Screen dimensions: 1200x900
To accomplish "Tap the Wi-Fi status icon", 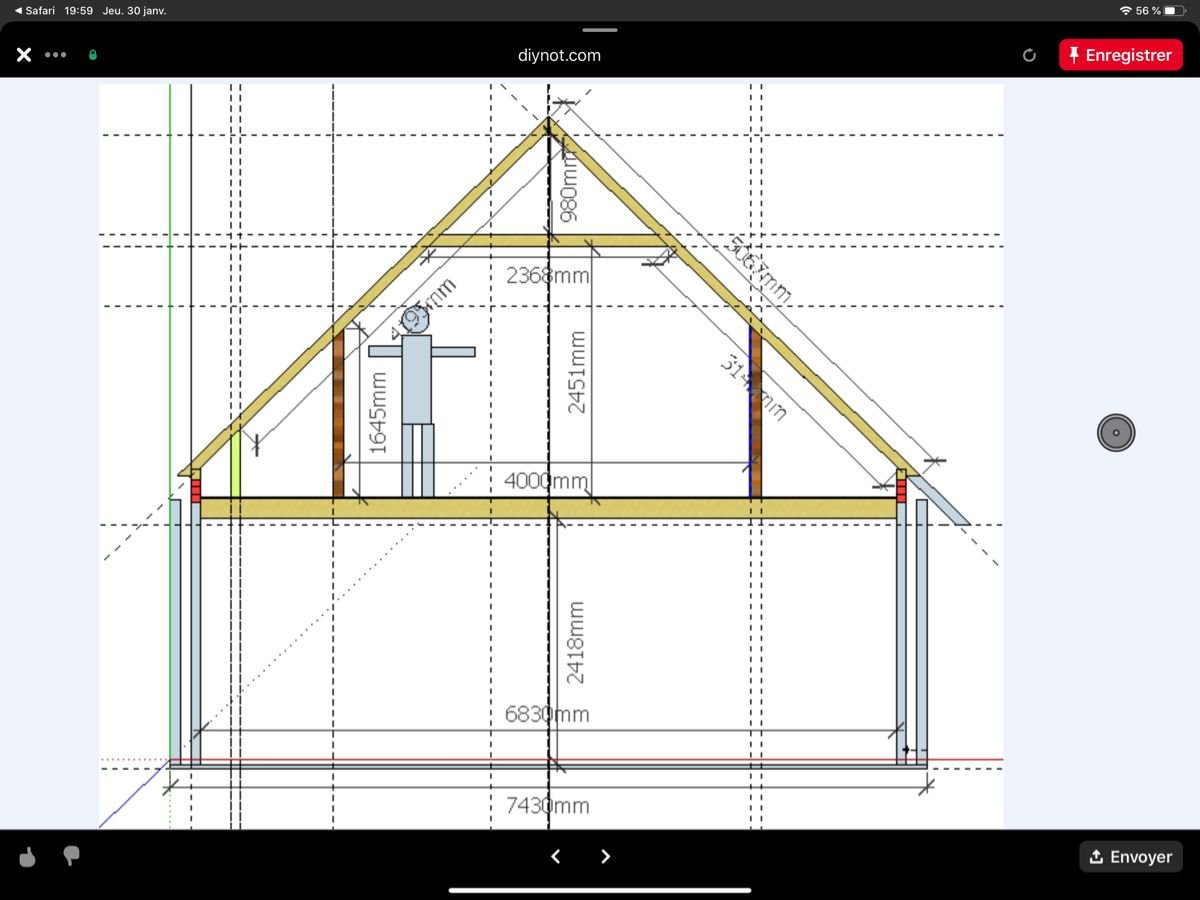I will point(1125,10).
